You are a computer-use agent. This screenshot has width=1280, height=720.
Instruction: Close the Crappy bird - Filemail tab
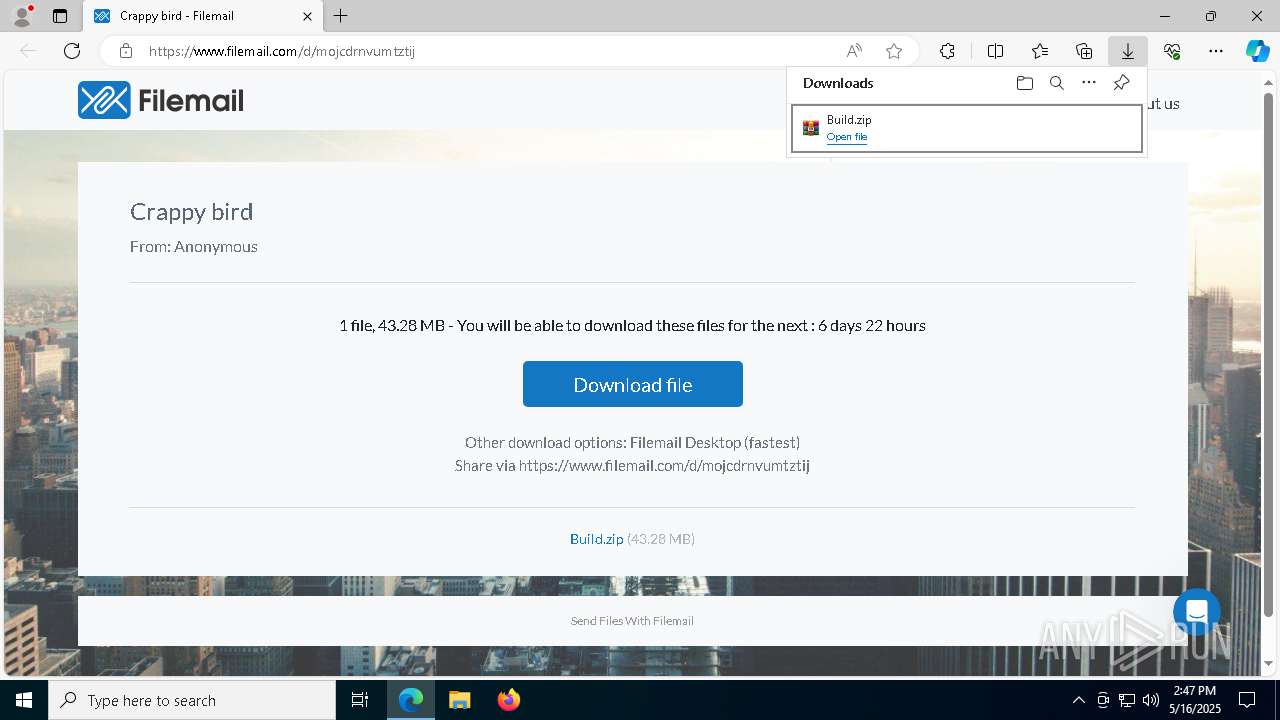coord(307,16)
